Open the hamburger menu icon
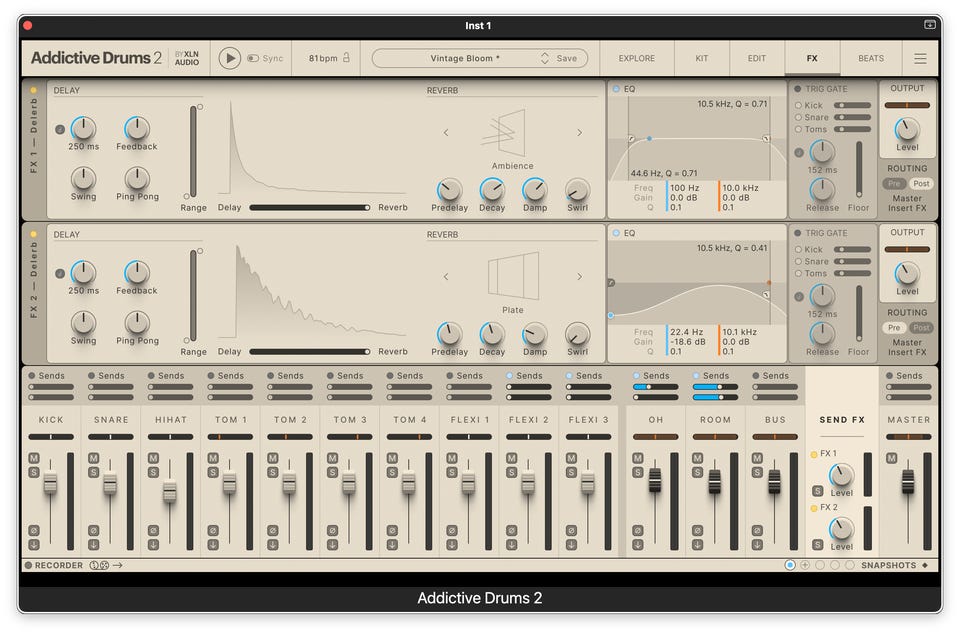This screenshot has height=634, width=960. [920, 59]
